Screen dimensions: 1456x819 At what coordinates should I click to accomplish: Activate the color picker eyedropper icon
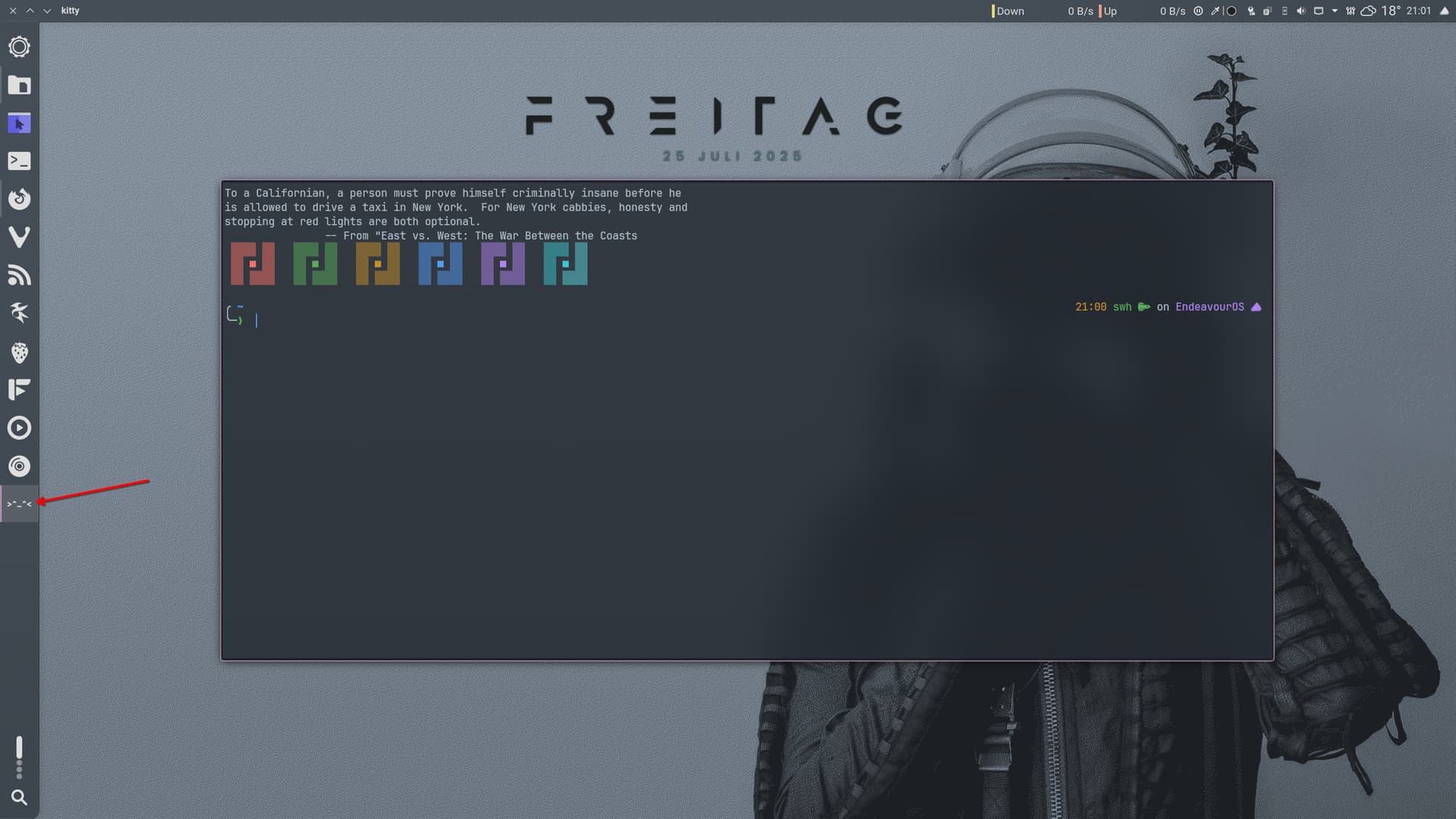pos(1215,11)
